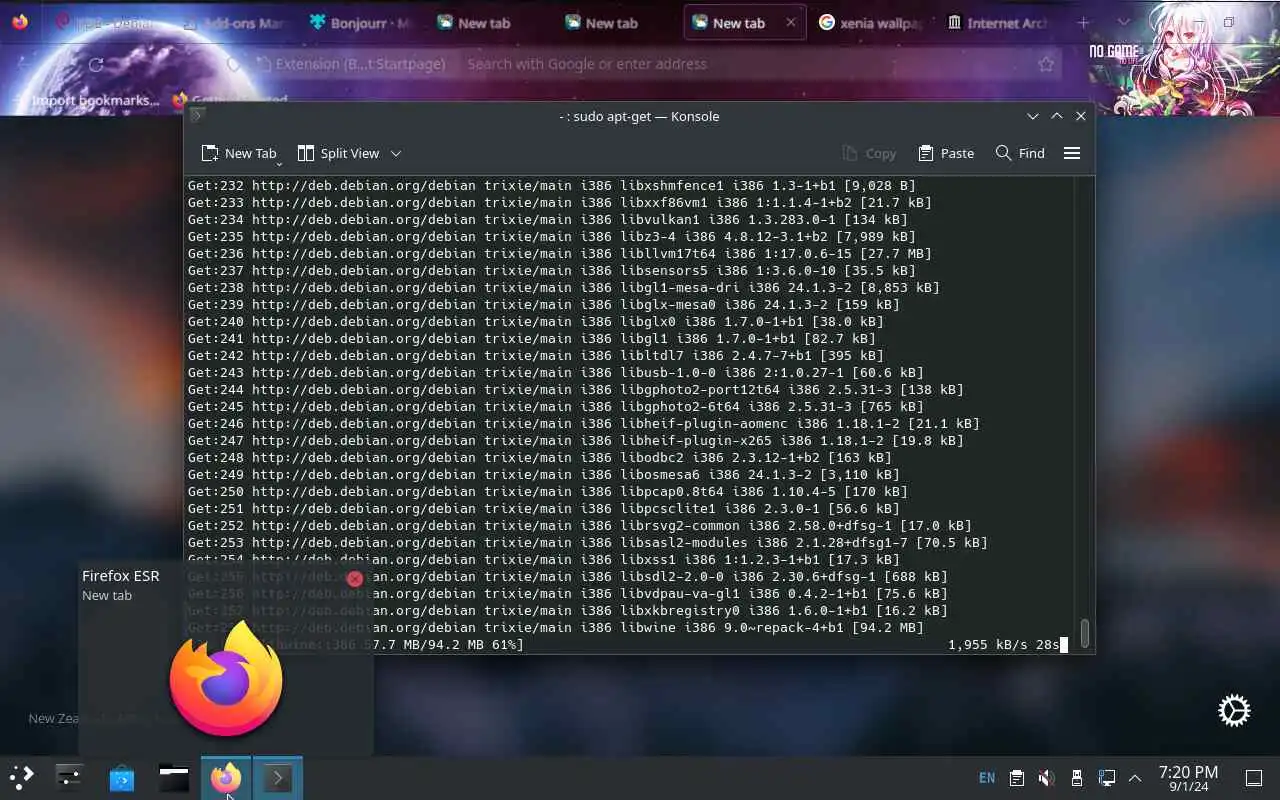Close the active New tab in Firefox
1280x800 pixels.
tap(791, 22)
